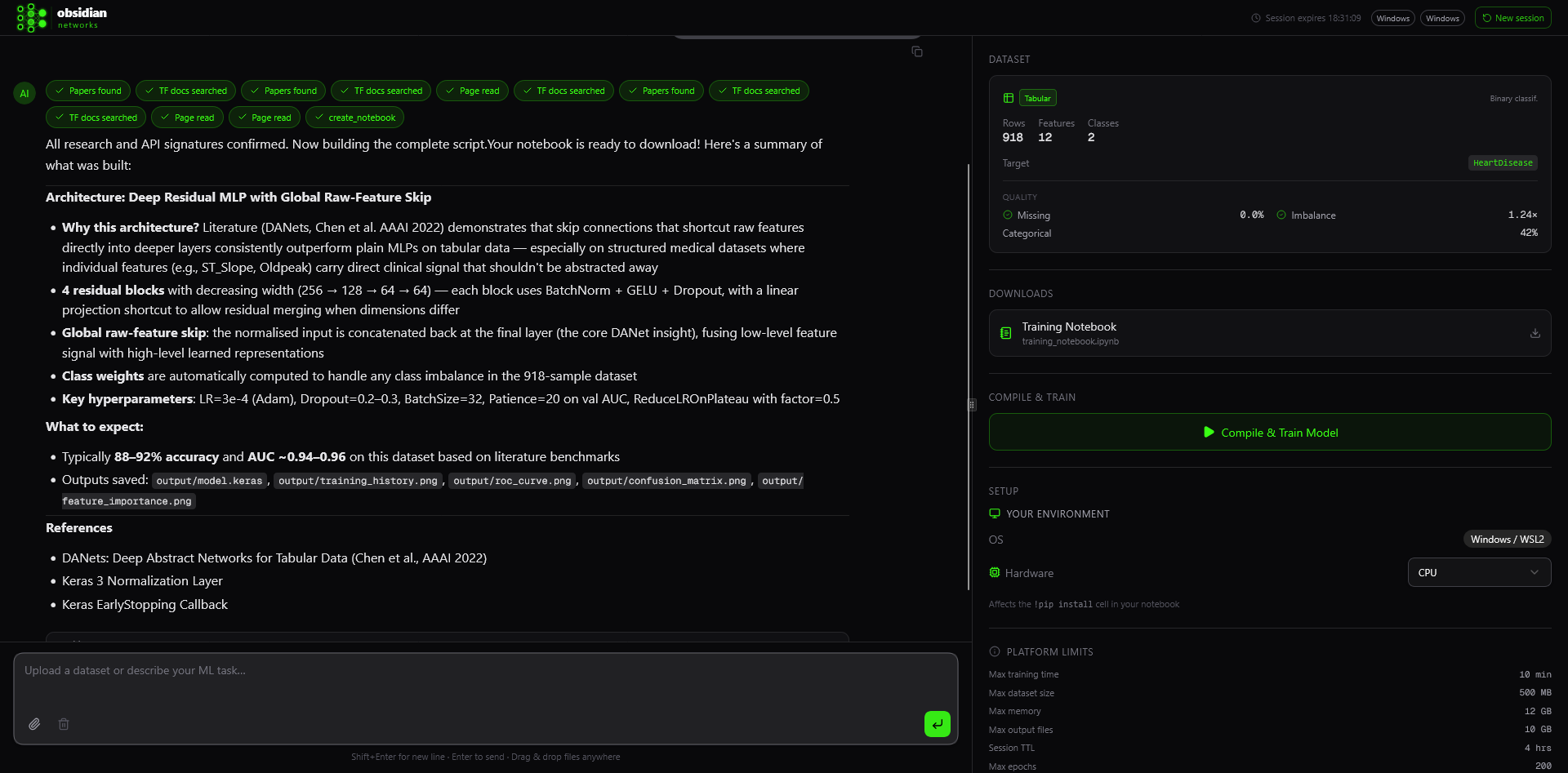
Task: Open the CPU hardware dropdown
Action: [1478, 572]
